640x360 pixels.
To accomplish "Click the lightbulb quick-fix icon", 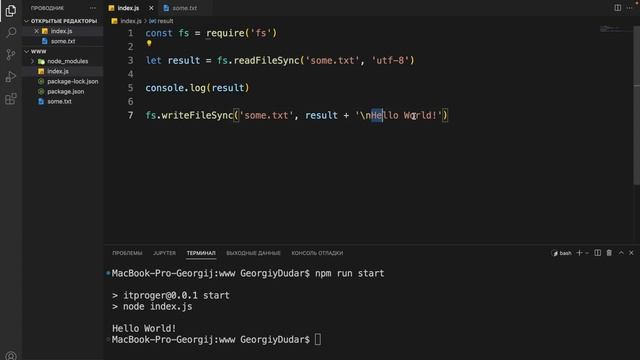I will (x=149, y=43).
